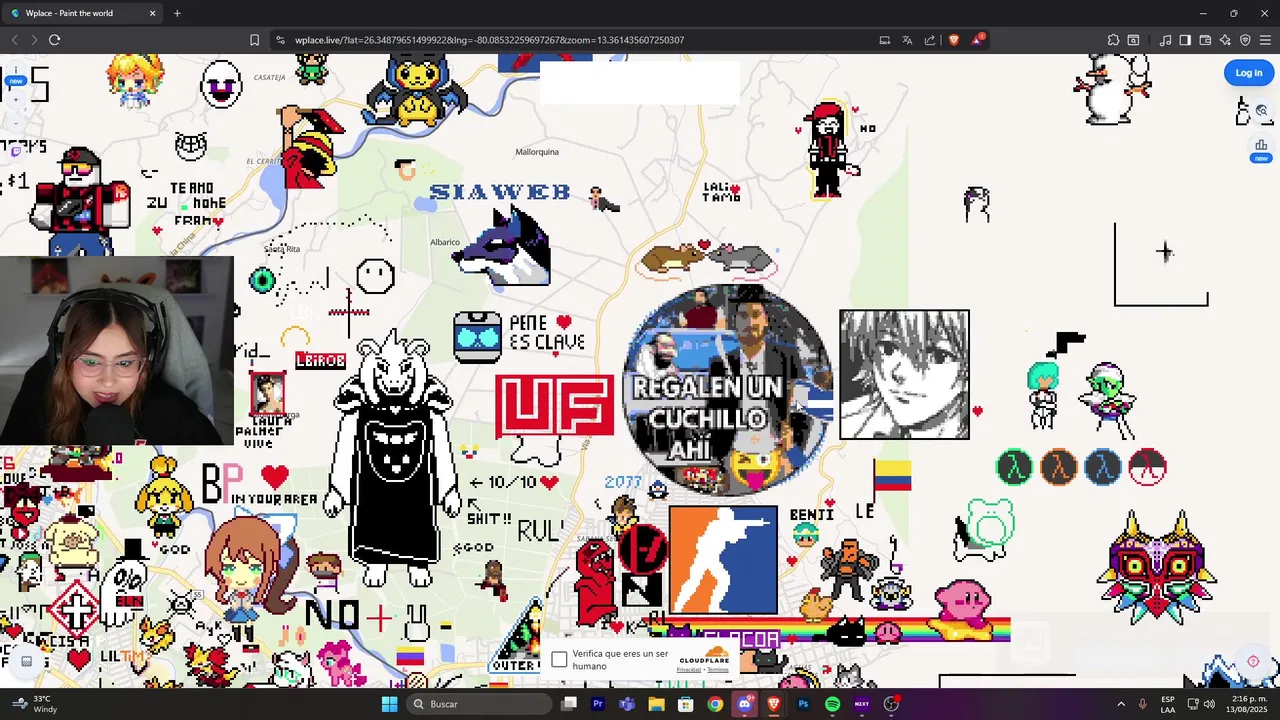Switch the ESP LAA keyboard language
Image resolution: width=1280 pixels, height=720 pixels.
point(1168,704)
